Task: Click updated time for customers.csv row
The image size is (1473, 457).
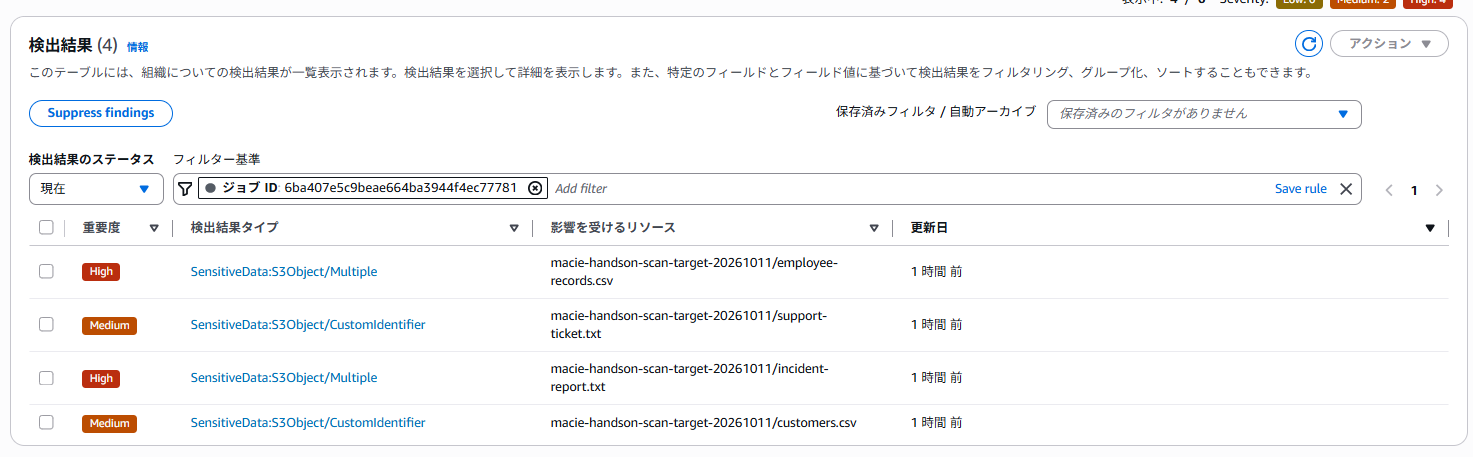Action: 936,422
